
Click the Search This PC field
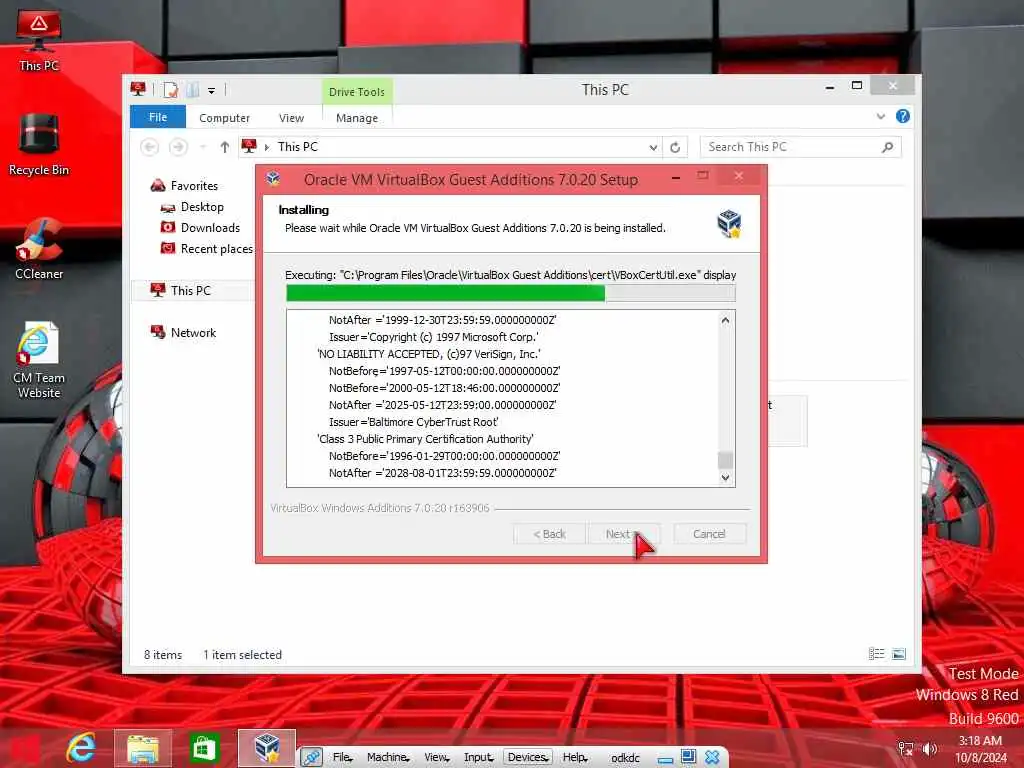pos(801,147)
